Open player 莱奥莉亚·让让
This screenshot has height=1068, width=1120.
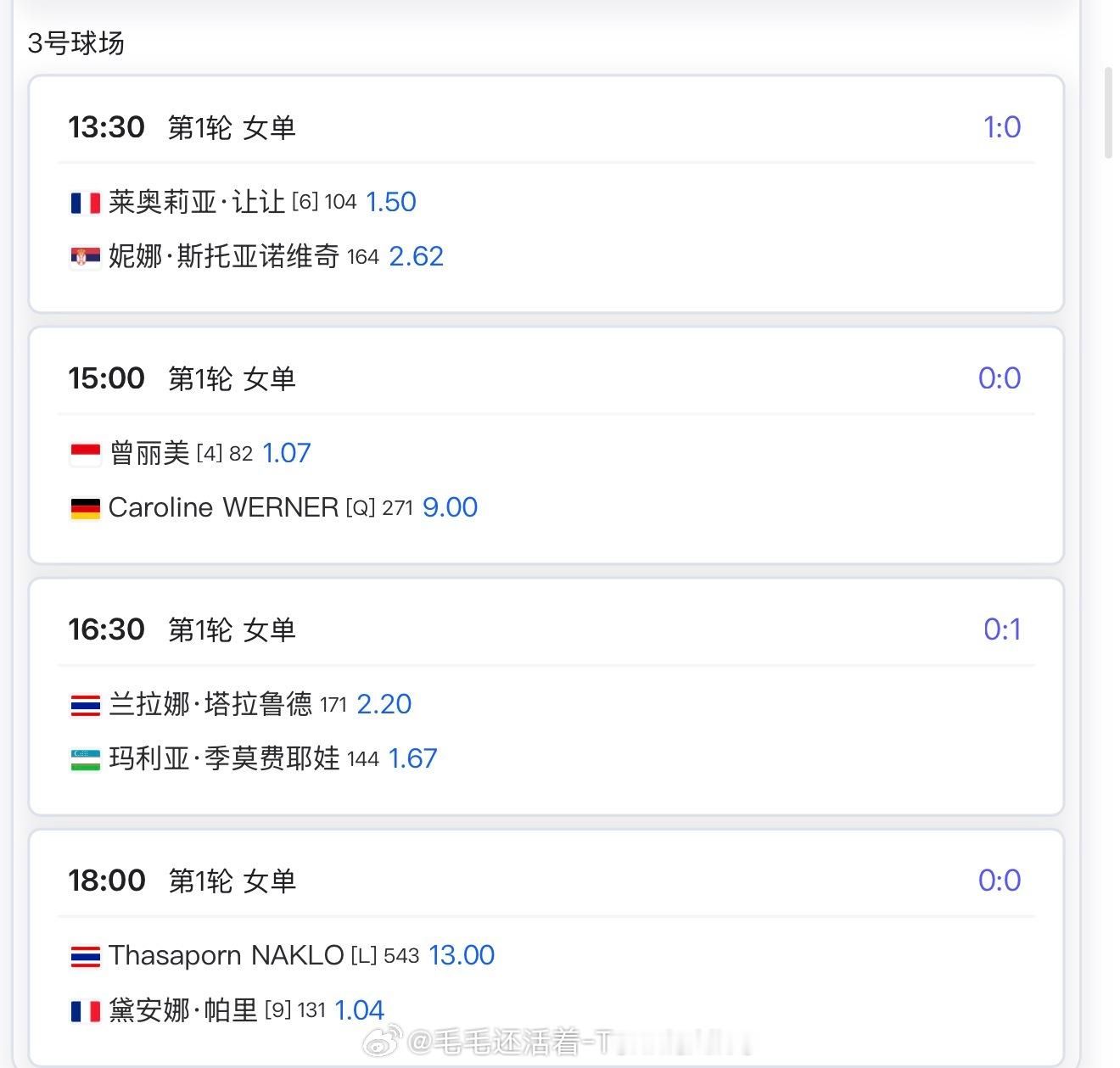pos(197,202)
